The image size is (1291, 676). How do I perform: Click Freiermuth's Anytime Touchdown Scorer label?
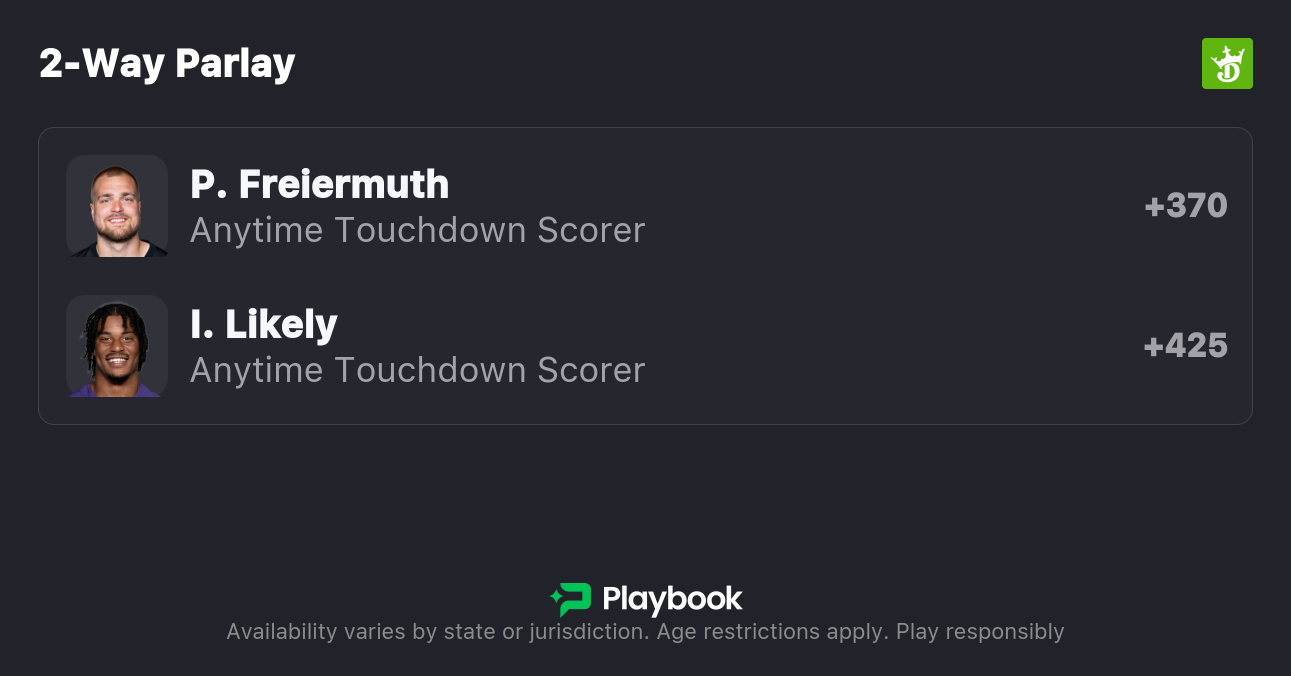point(417,230)
